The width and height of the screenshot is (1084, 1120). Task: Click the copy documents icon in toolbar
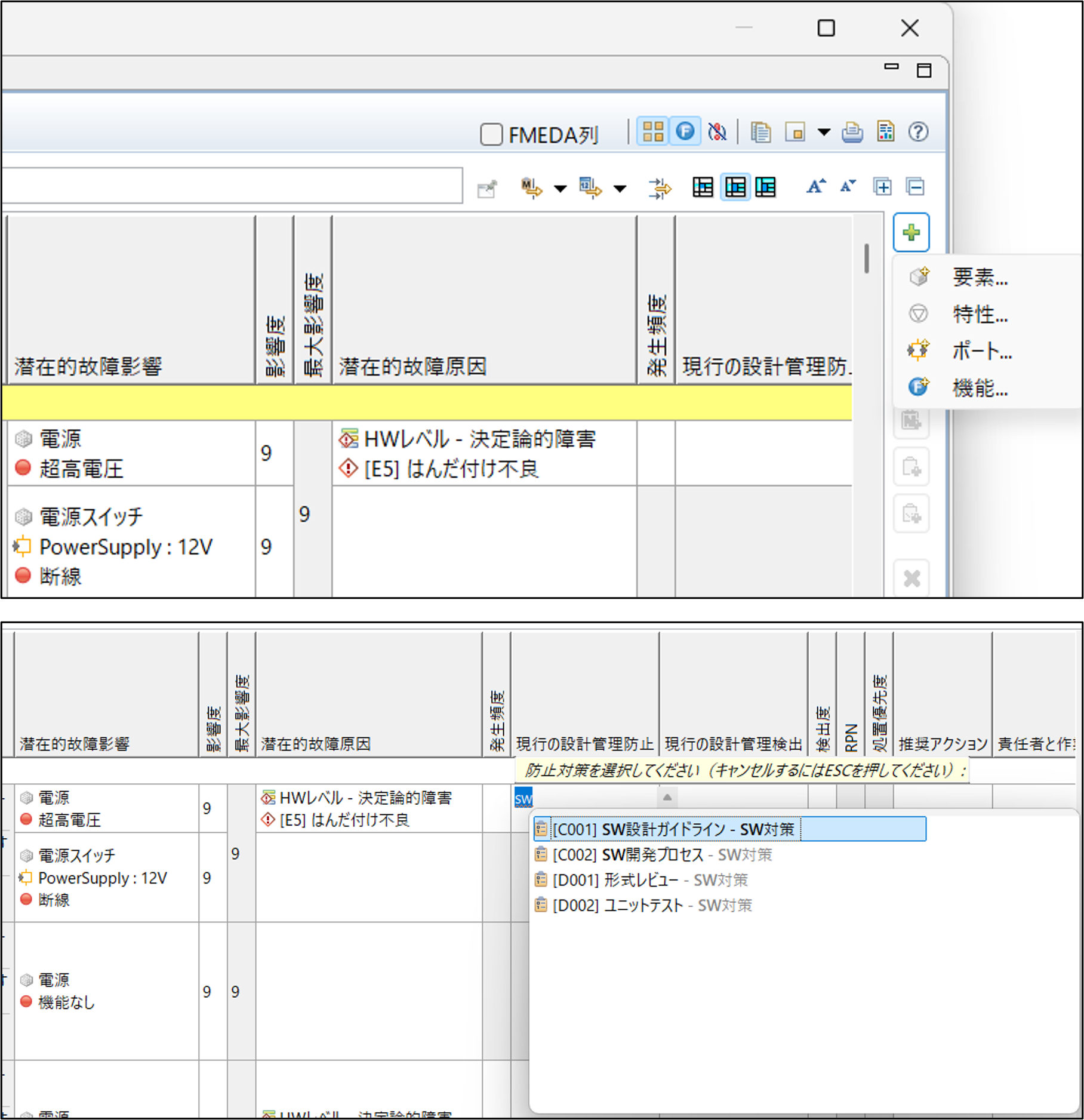[760, 132]
